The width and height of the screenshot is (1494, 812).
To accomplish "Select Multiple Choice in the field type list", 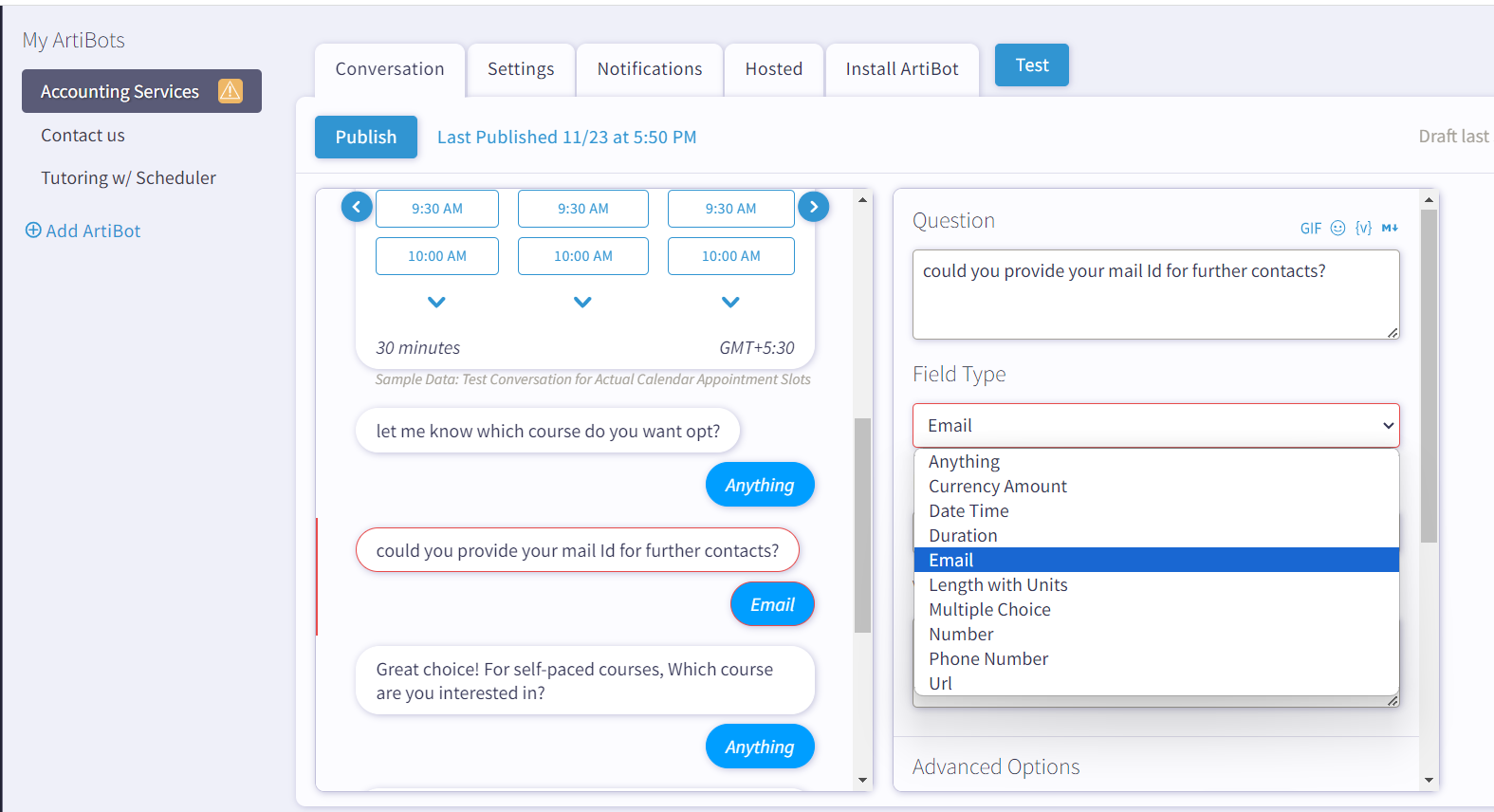I will tap(989, 610).
